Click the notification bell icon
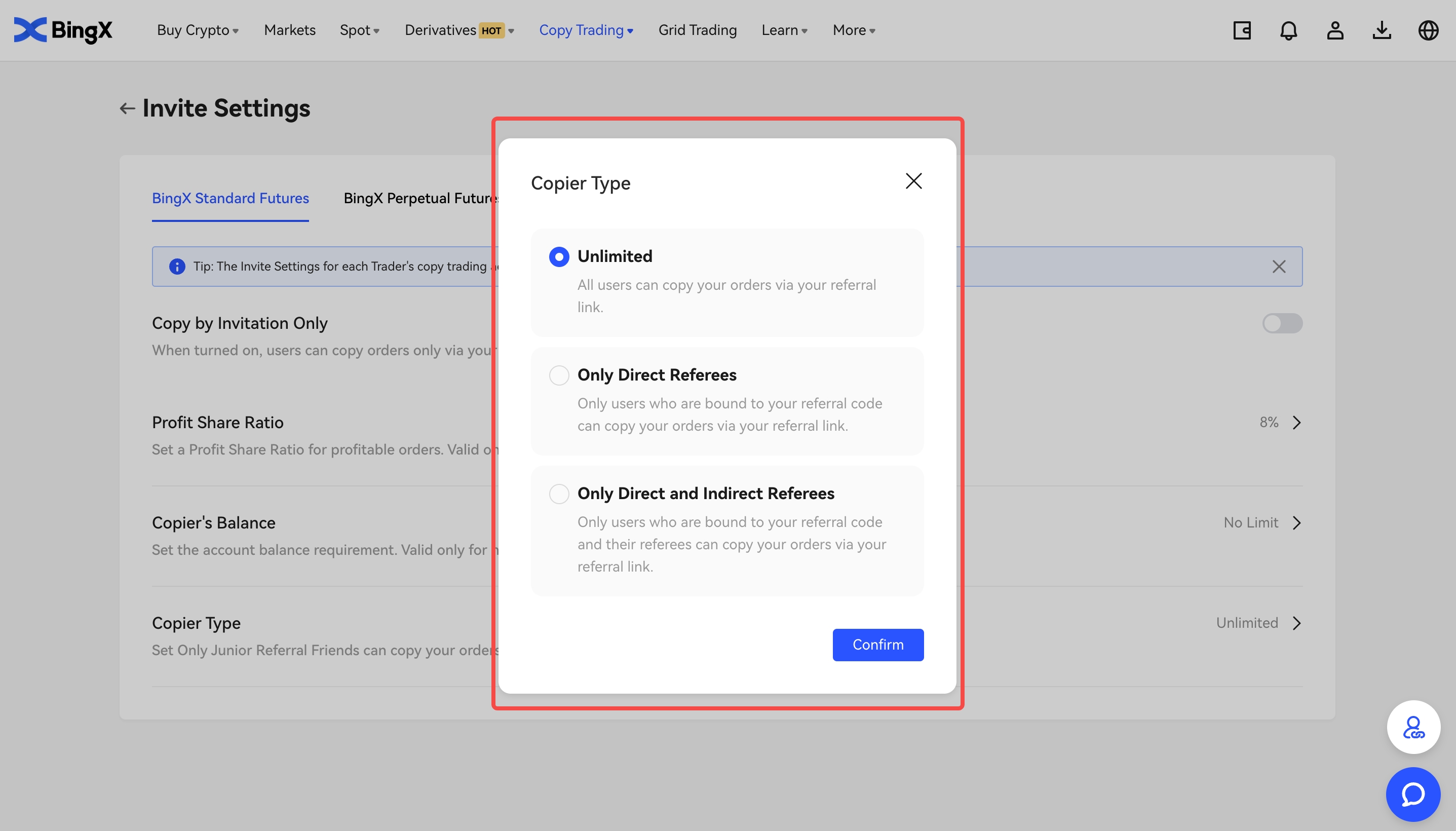 coord(1289,29)
